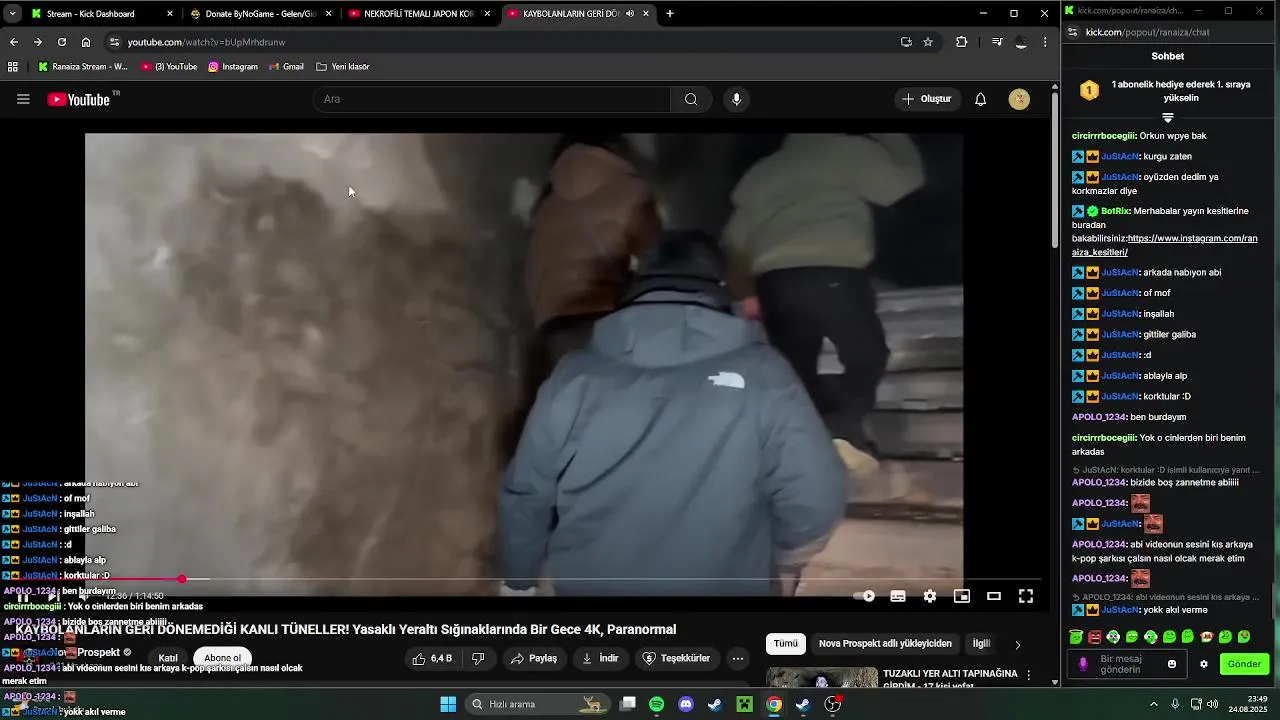Open Ranaiza Stream bookmark
Screen dimensions: 1280x720
pos(83,67)
